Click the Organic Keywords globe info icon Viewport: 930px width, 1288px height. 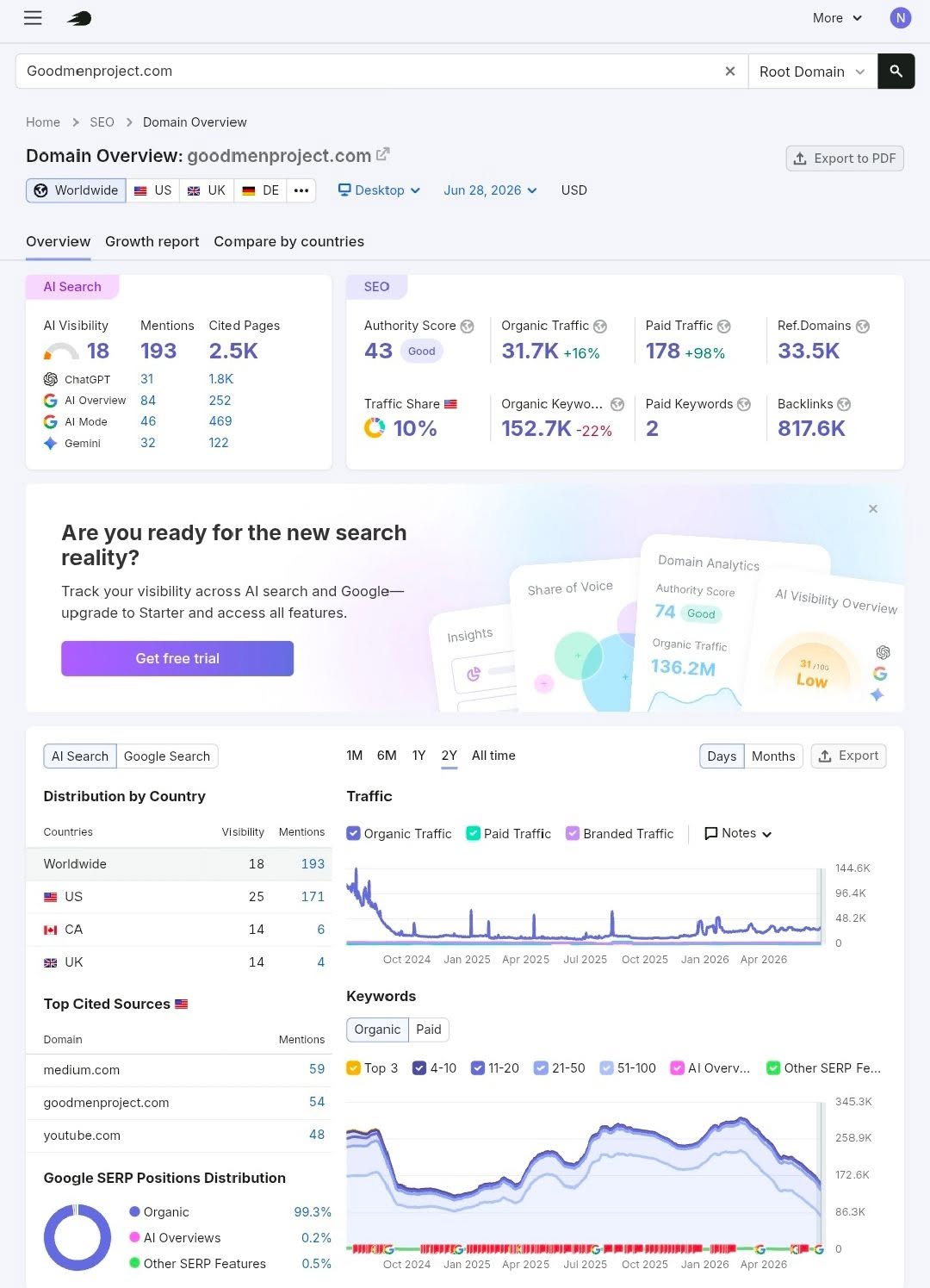click(x=617, y=405)
